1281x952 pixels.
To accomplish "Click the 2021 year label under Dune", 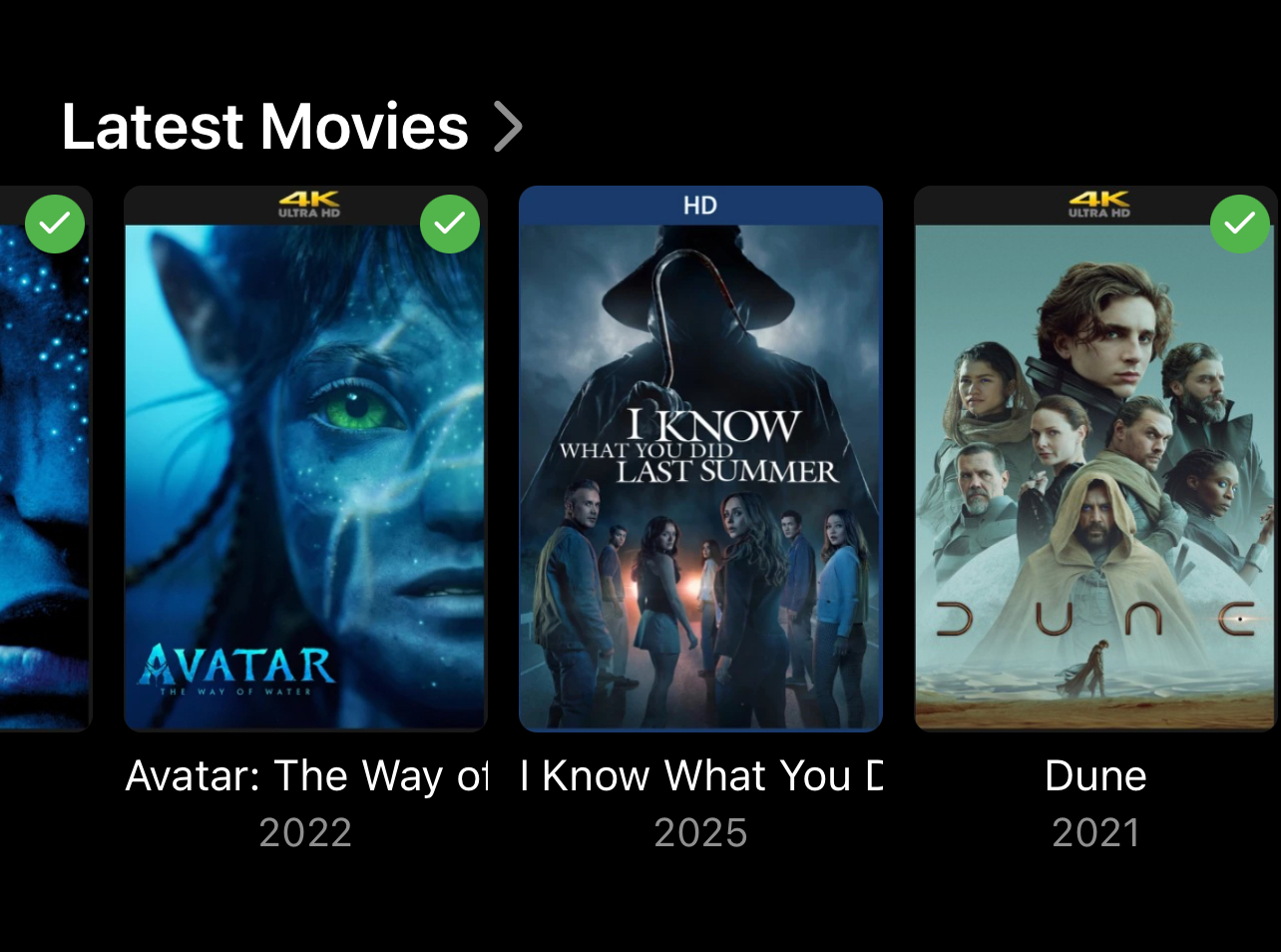I will click(1095, 833).
